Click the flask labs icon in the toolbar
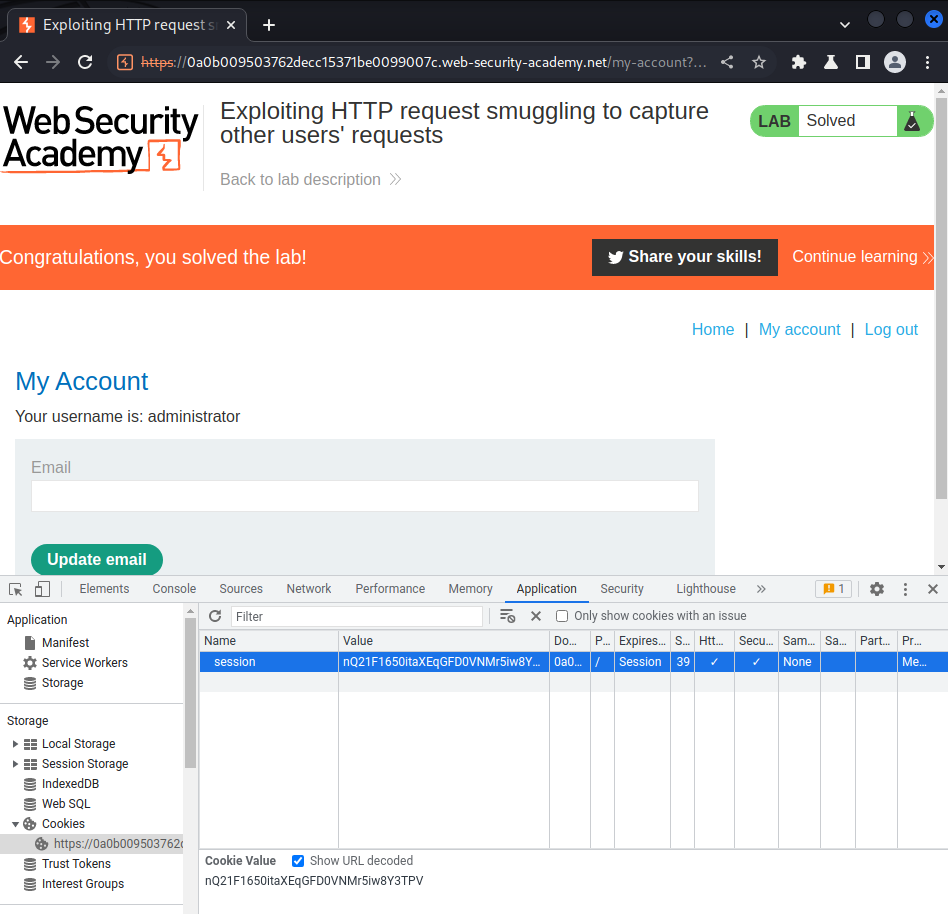This screenshot has height=914, width=948. click(x=831, y=62)
